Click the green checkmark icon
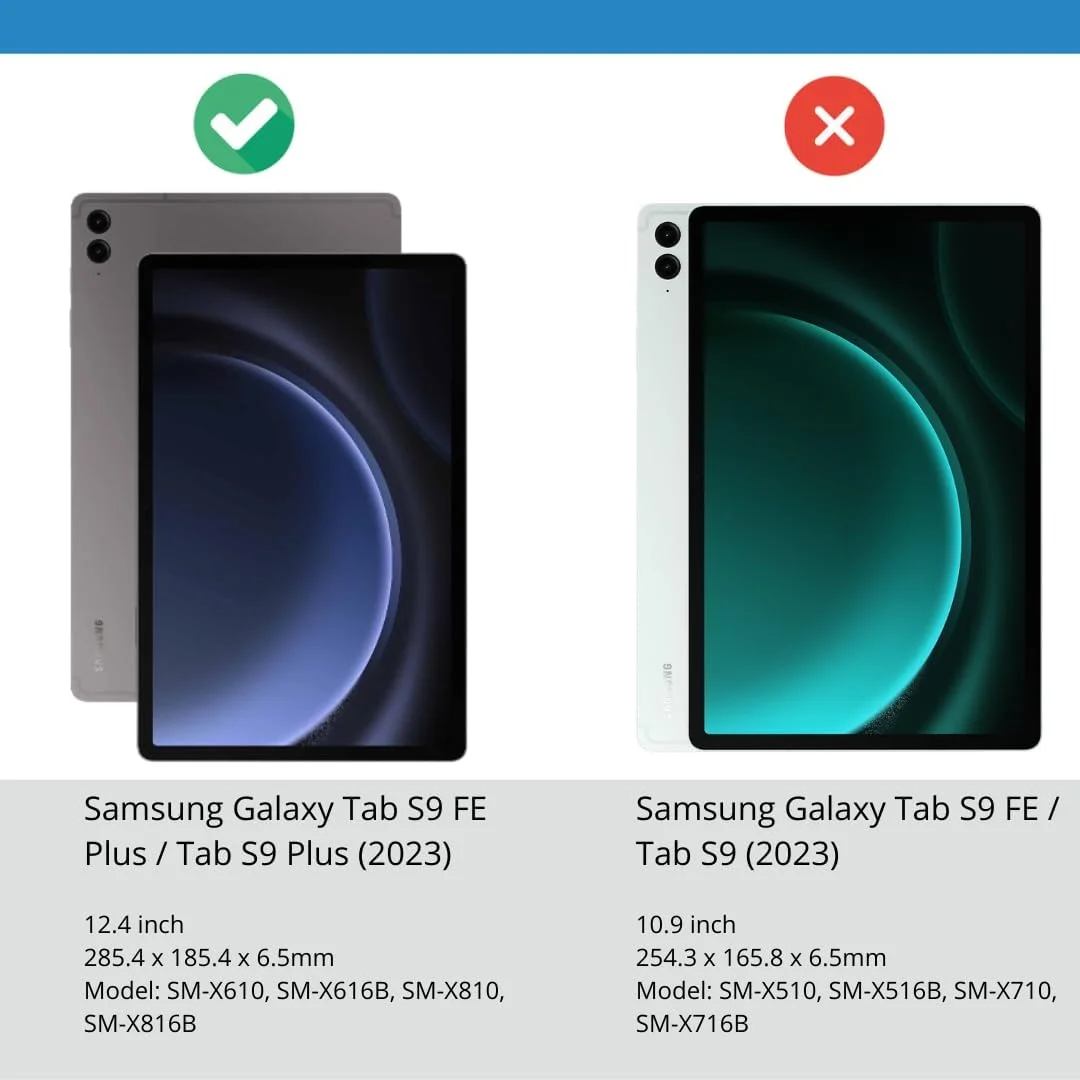1080x1080 pixels. click(244, 124)
